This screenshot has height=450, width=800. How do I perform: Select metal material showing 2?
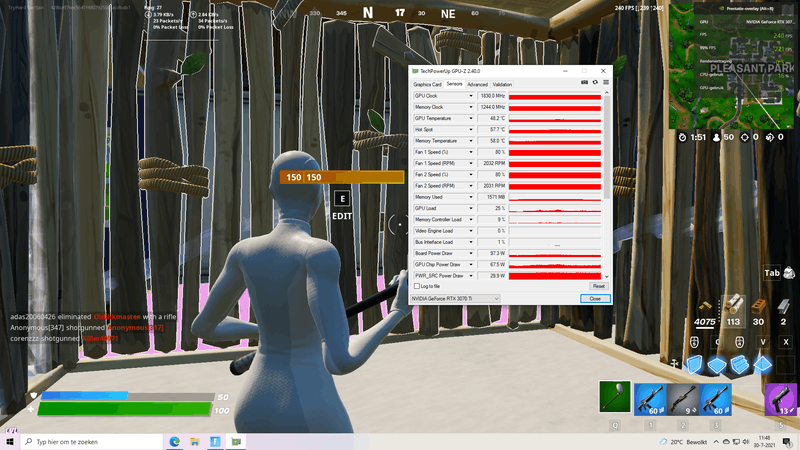pos(783,311)
